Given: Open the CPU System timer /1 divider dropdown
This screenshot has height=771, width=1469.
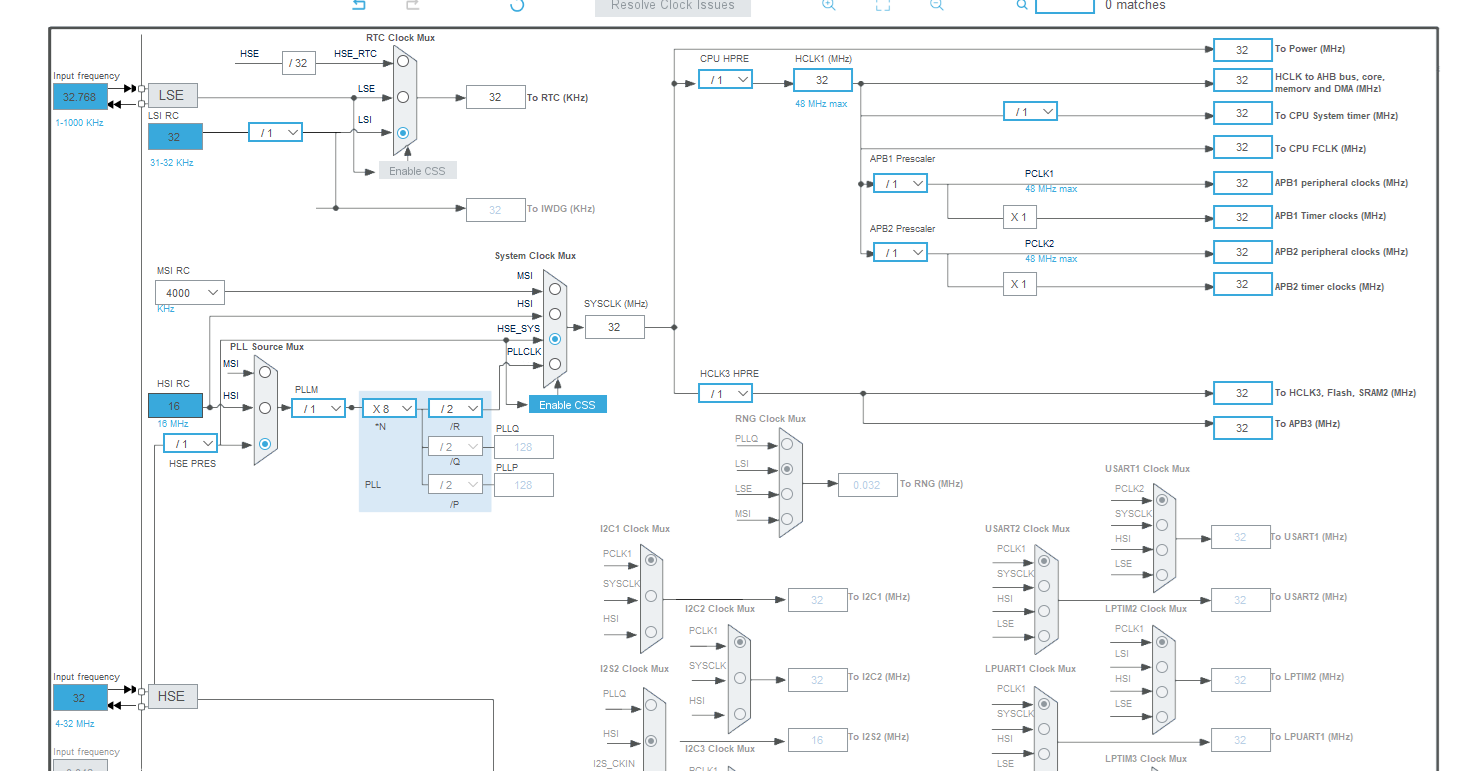Looking at the screenshot, I should [x=1030, y=112].
